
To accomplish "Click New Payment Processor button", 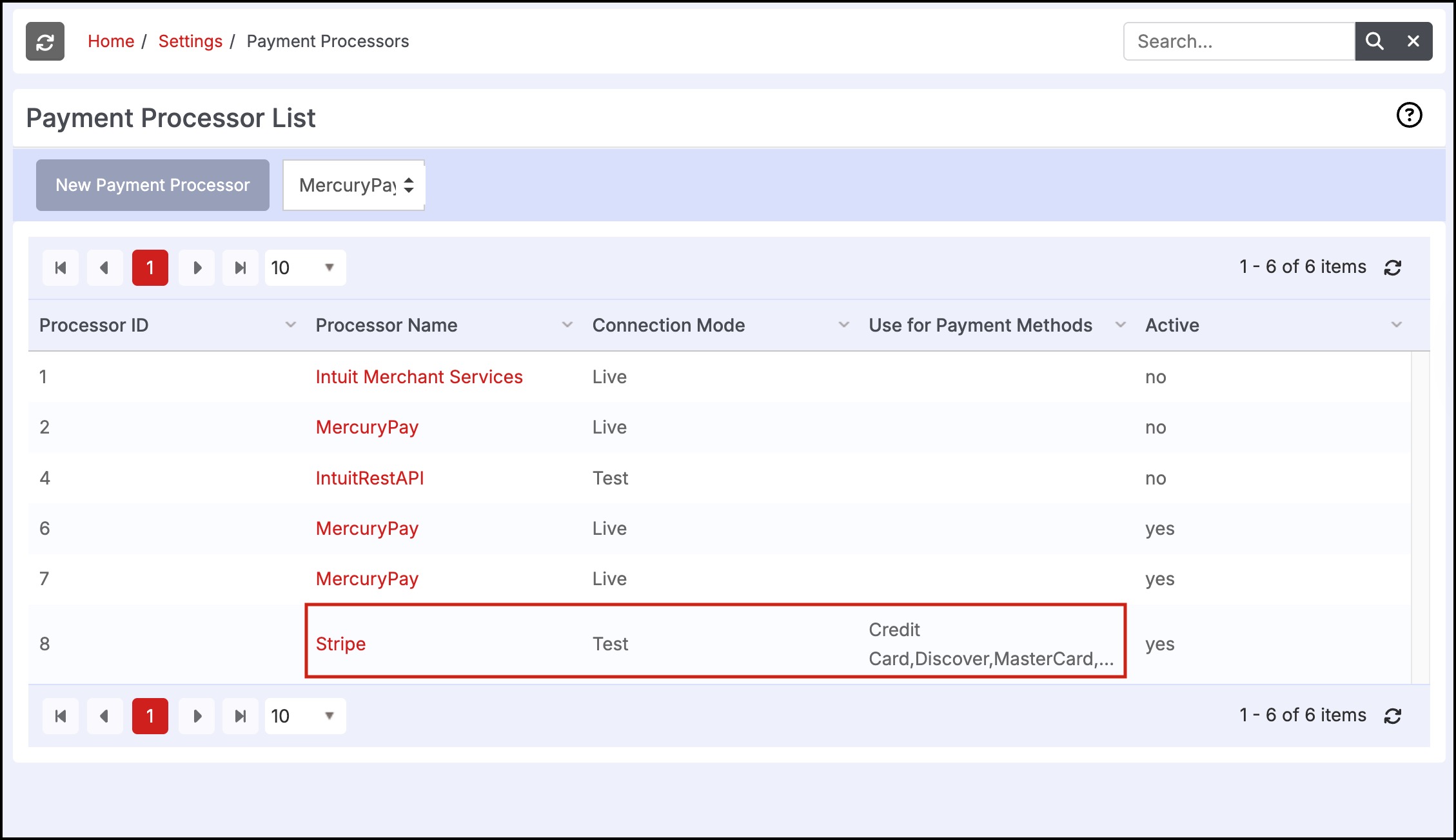I will coord(153,185).
